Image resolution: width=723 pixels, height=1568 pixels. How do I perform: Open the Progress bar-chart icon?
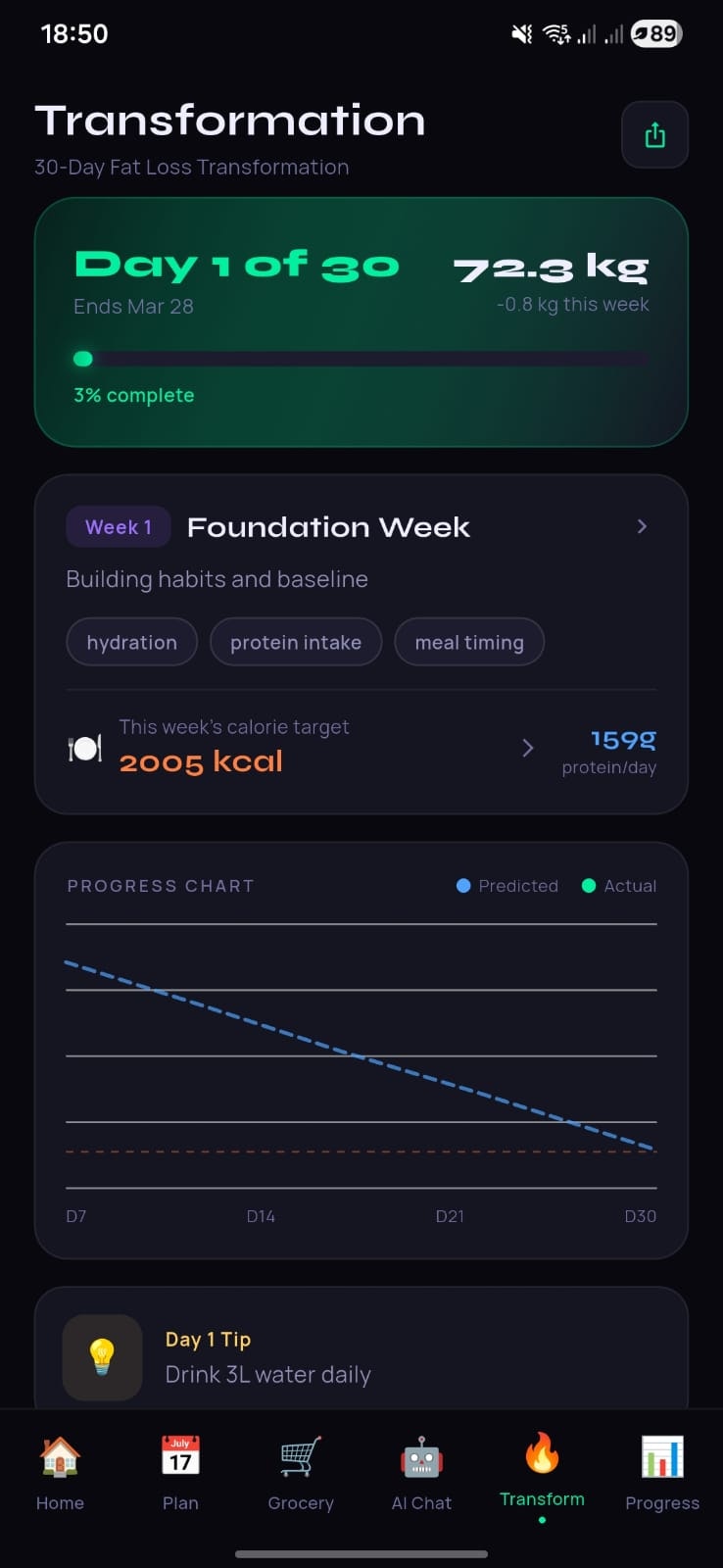click(662, 1456)
